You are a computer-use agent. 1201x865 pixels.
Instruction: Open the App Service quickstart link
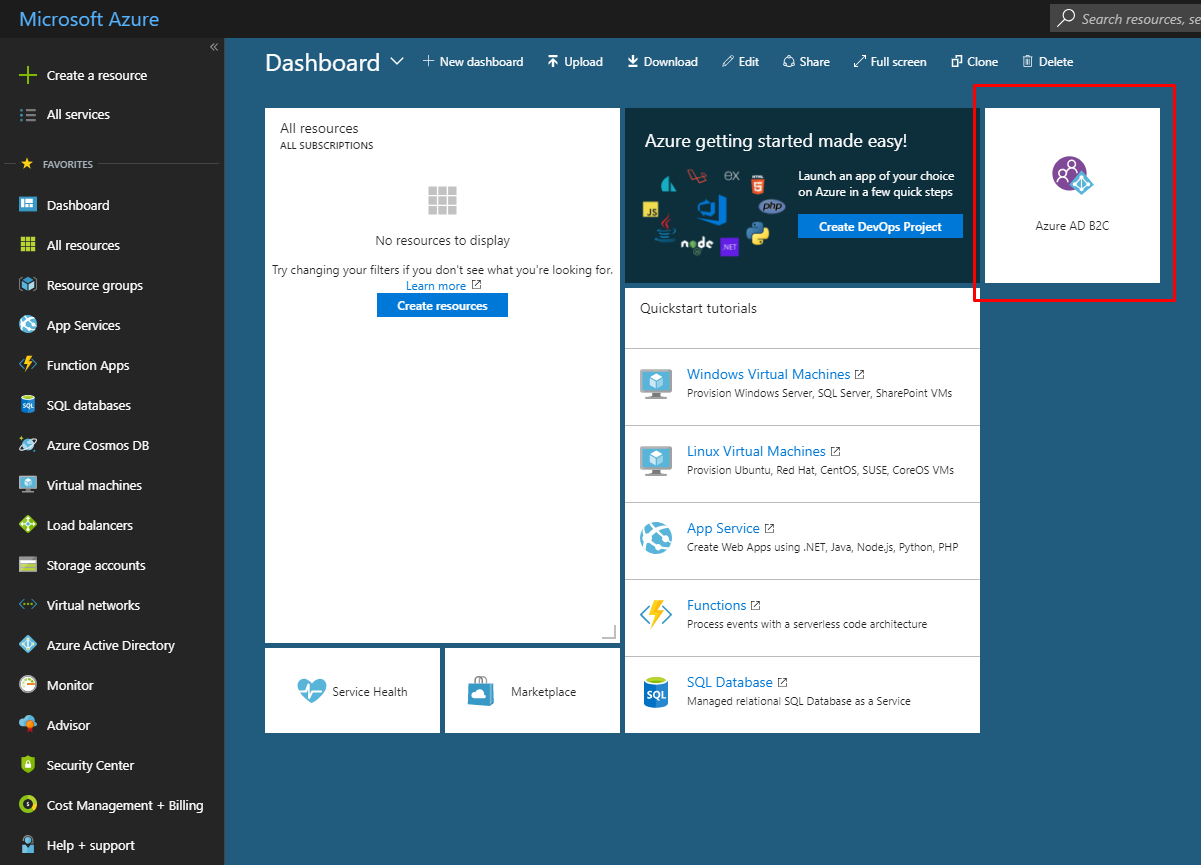[723, 528]
